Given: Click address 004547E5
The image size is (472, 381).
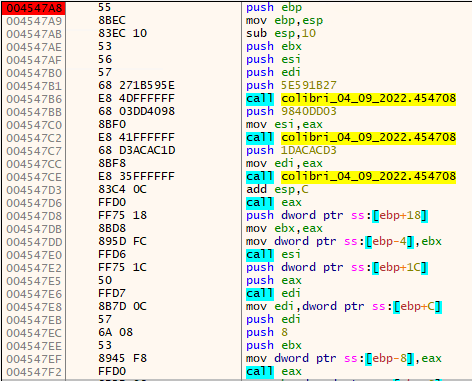Looking at the screenshot, I should [34, 281].
